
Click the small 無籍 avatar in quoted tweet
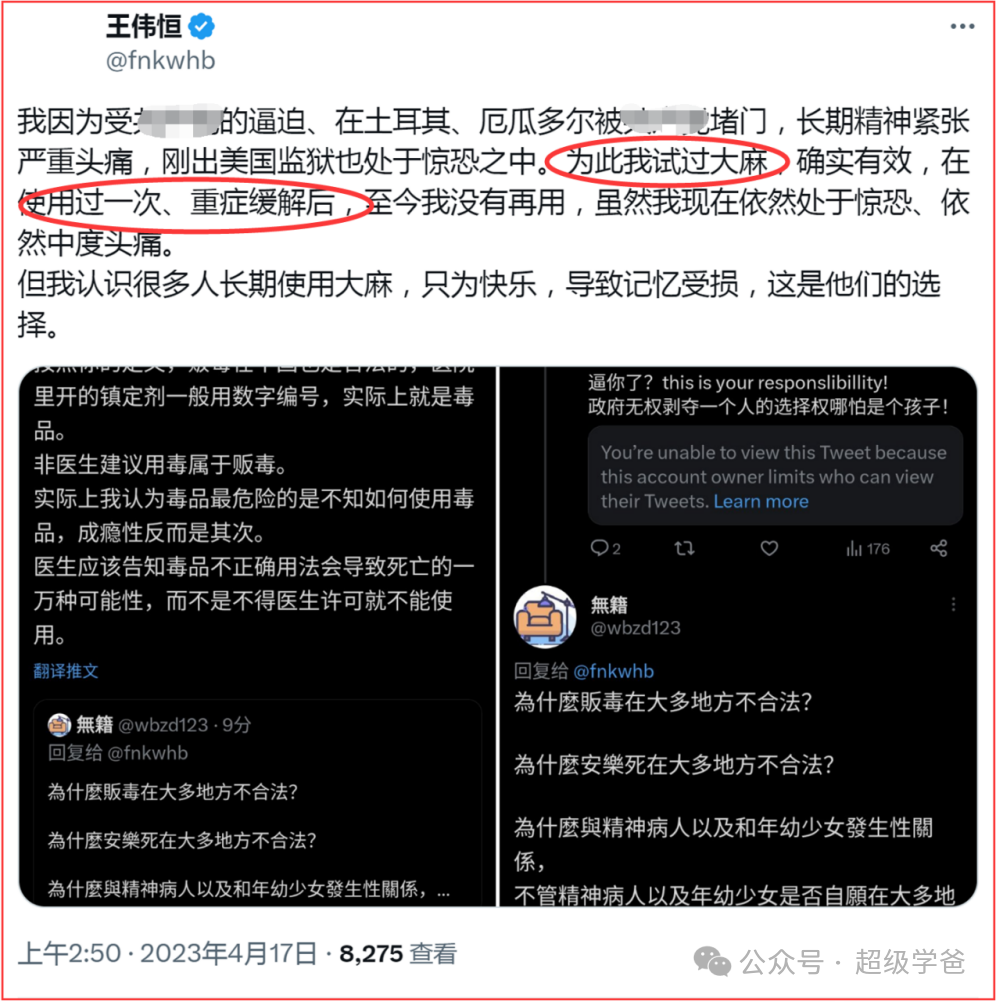pyautogui.click(x=59, y=725)
